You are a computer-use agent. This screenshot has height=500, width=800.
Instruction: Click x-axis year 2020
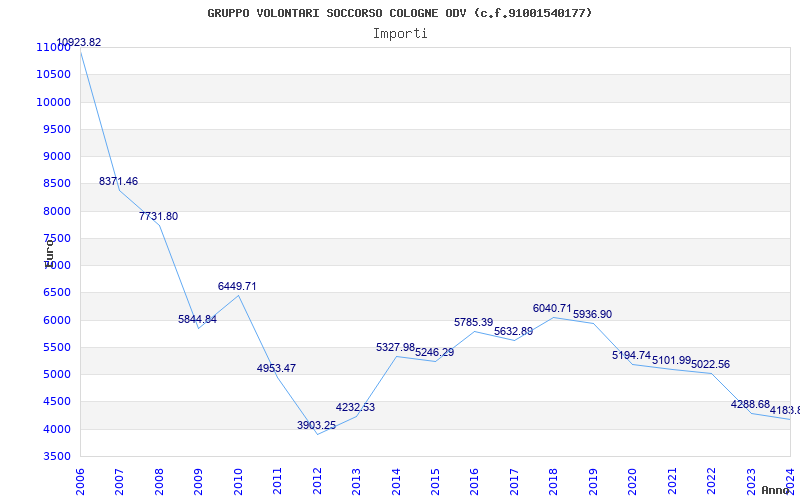pyautogui.click(x=633, y=481)
